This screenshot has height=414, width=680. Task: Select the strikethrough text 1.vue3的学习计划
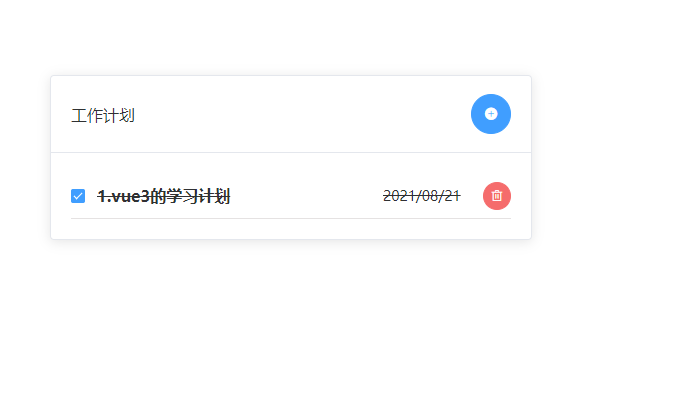[164, 196]
